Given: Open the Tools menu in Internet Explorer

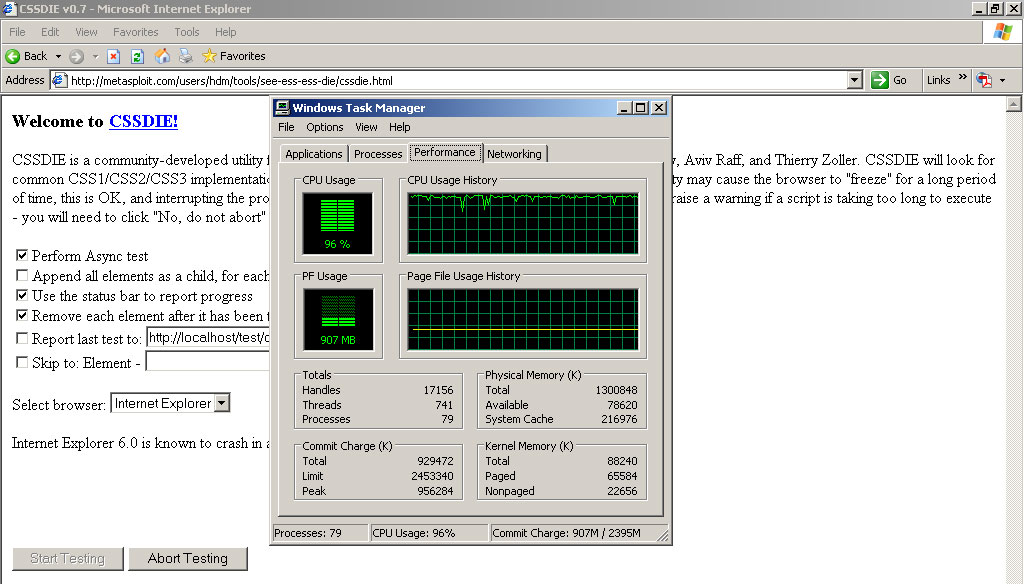Looking at the screenshot, I should tap(187, 32).
